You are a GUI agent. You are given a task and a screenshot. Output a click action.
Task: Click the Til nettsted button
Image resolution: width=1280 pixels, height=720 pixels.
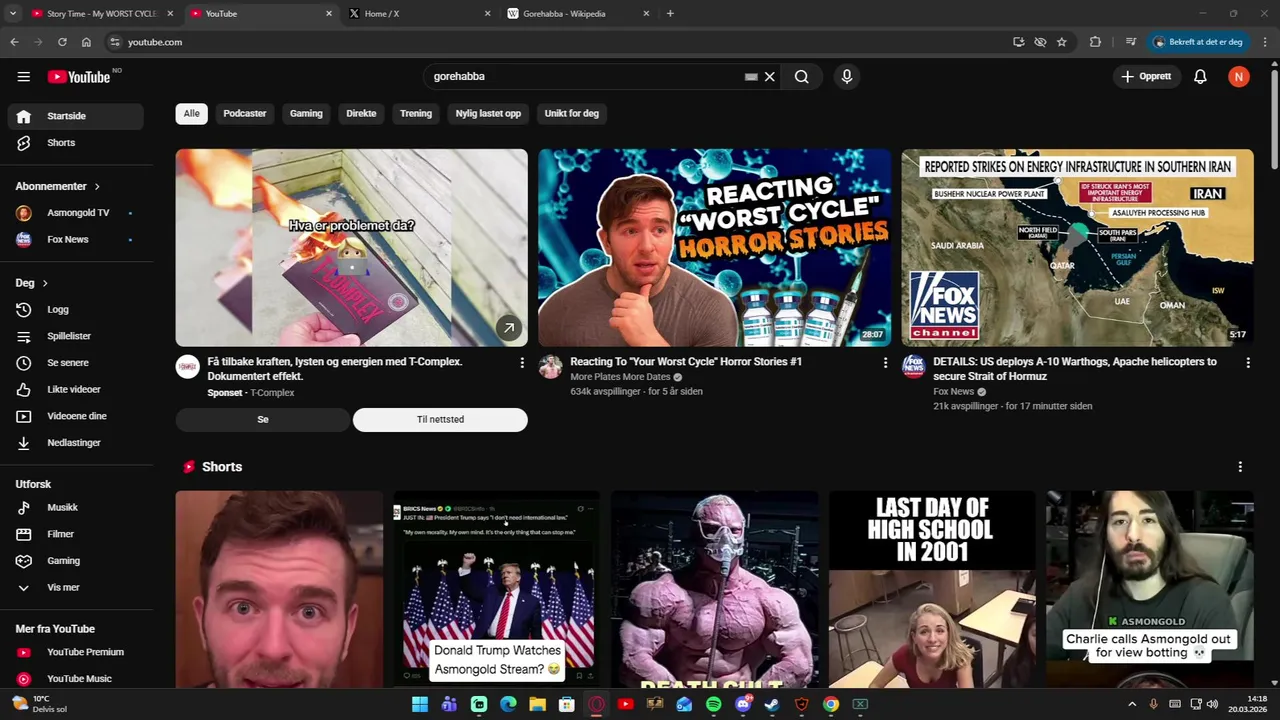(x=440, y=420)
